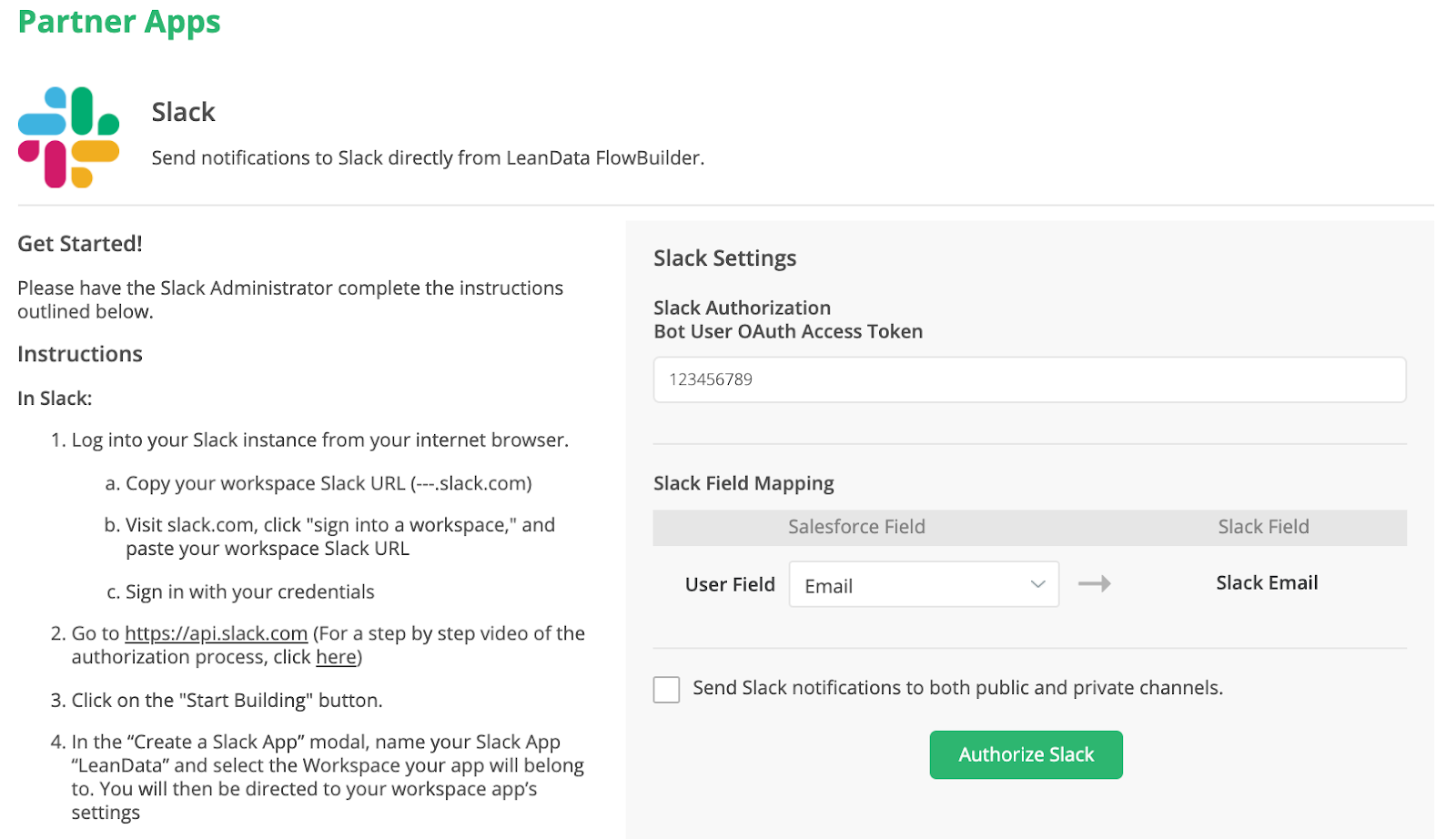Image resolution: width=1456 pixels, height=839 pixels.
Task: Click the Slack Field Mapping heading
Action: pyautogui.click(x=743, y=483)
